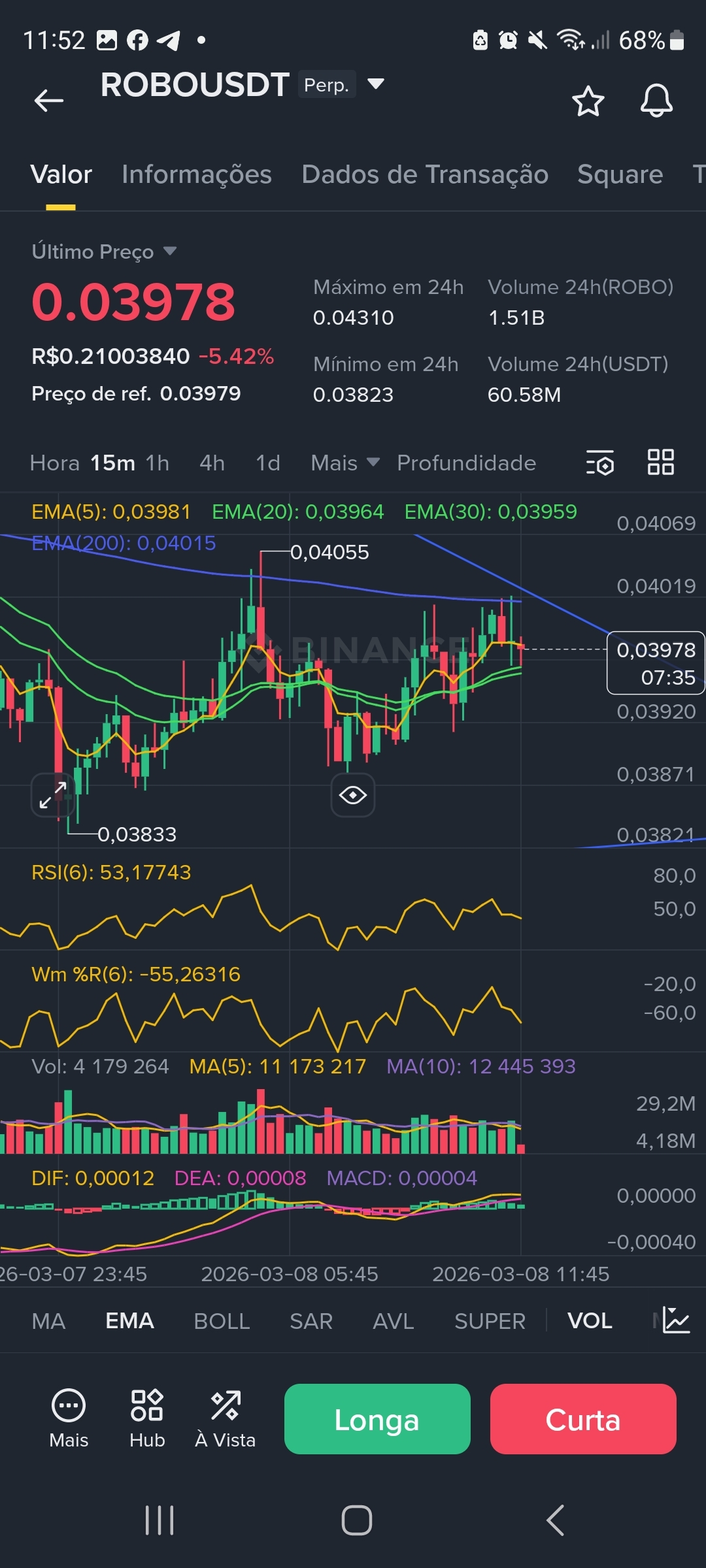Open Telegram notification icon in status bar

click(169, 41)
